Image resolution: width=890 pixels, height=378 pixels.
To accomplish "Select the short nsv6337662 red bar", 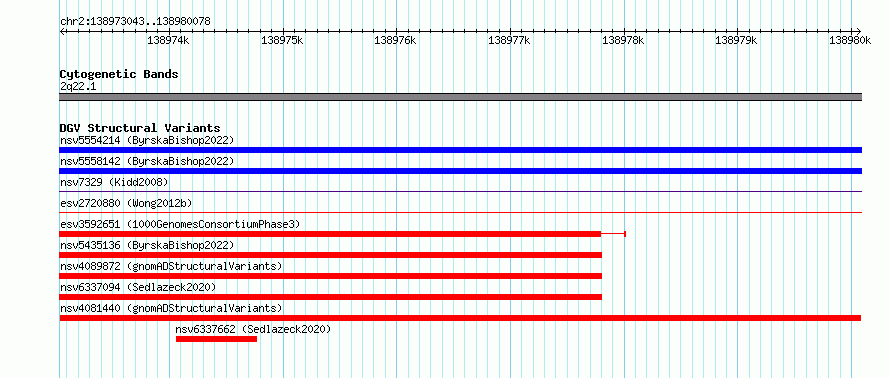I will (216, 339).
